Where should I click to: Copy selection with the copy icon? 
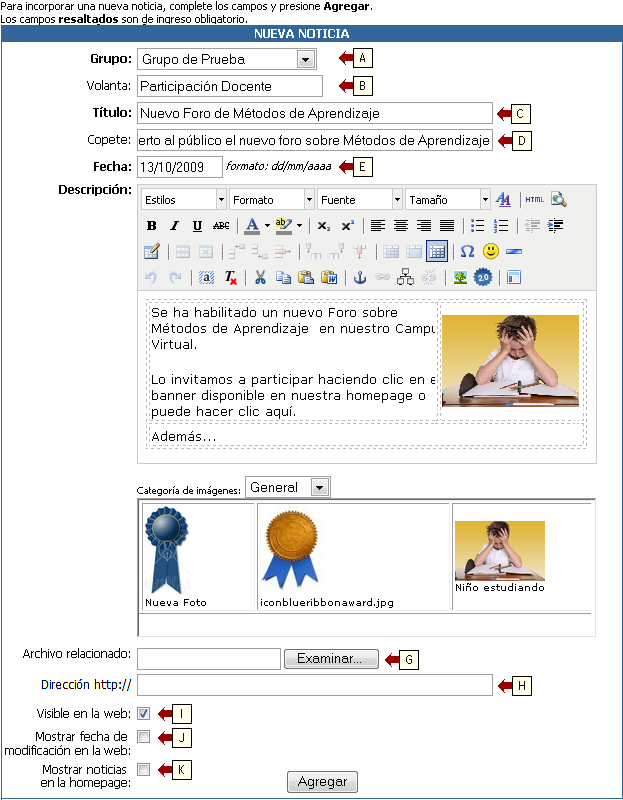point(283,278)
